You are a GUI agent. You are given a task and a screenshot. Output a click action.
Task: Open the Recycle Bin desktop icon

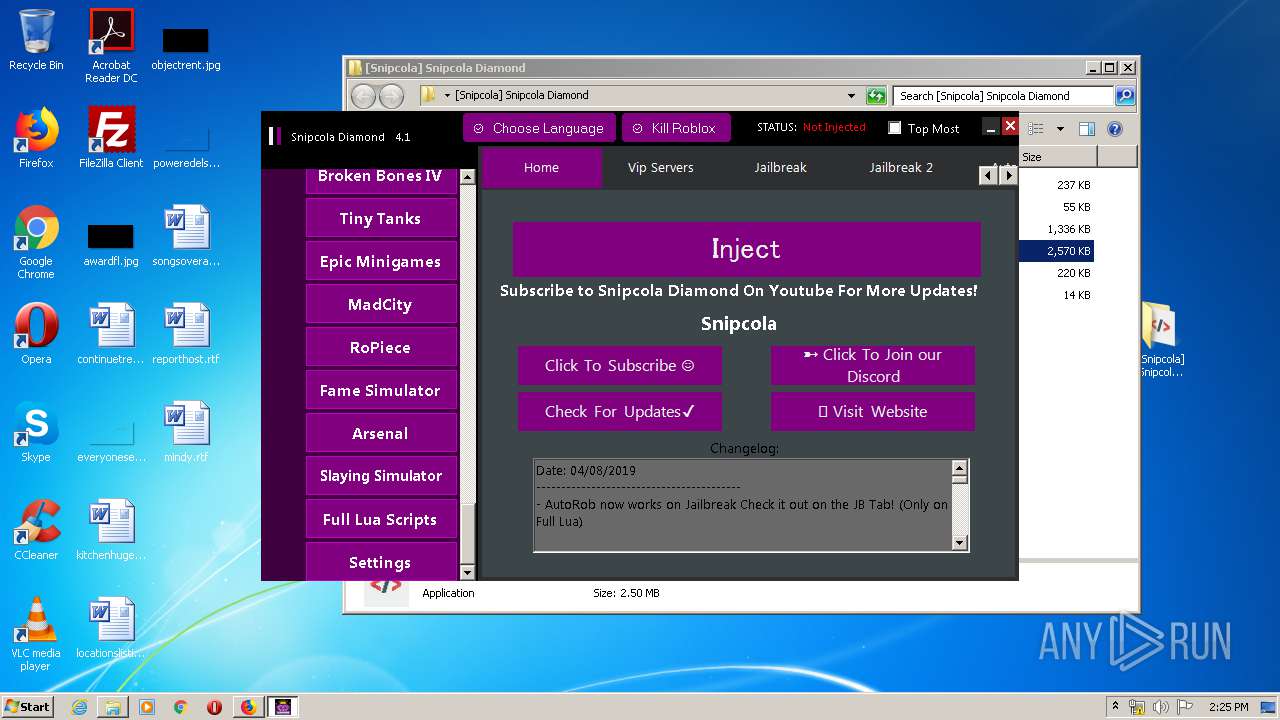[36, 40]
